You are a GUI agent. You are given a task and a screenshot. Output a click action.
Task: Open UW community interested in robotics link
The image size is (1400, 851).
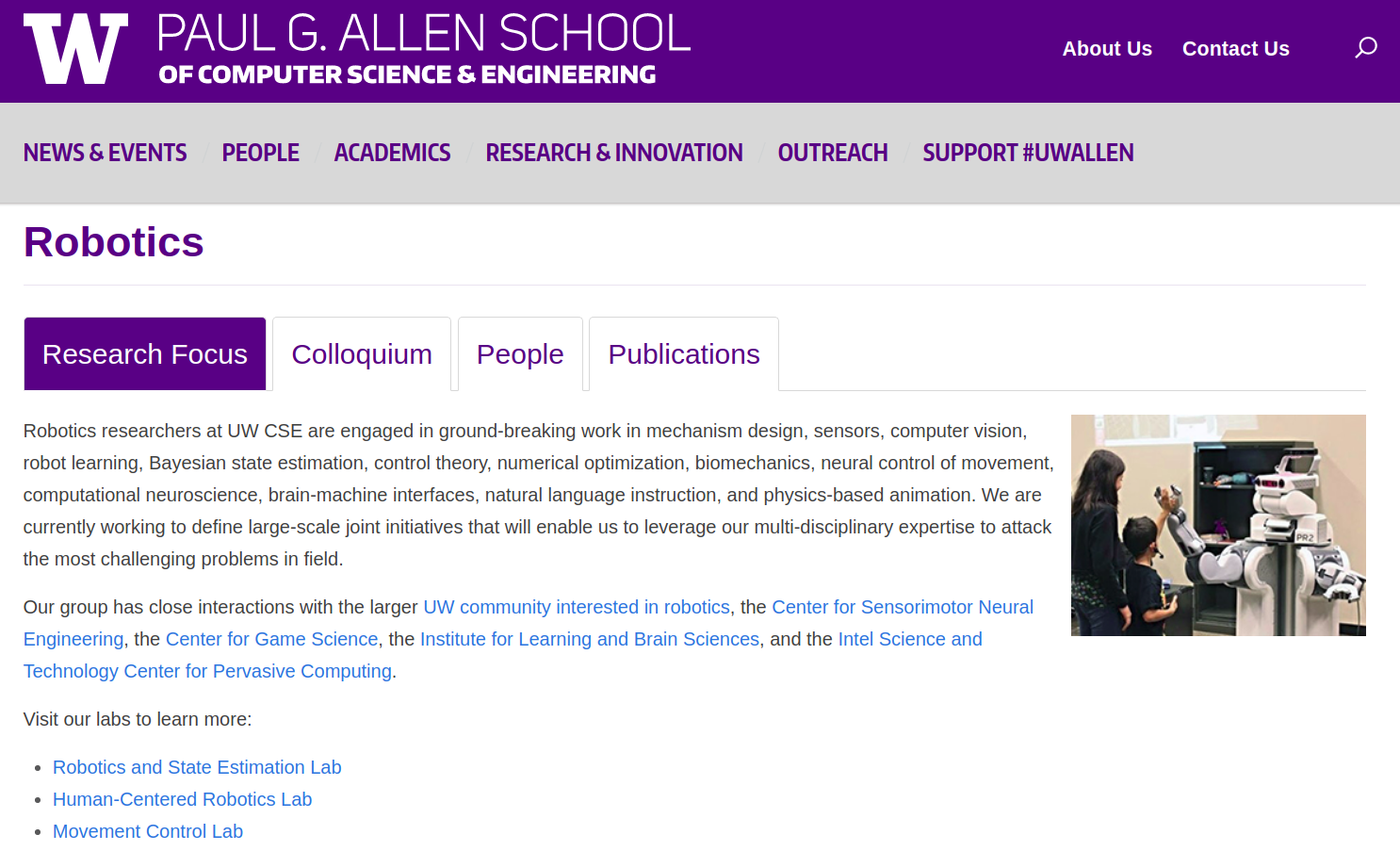click(x=577, y=608)
